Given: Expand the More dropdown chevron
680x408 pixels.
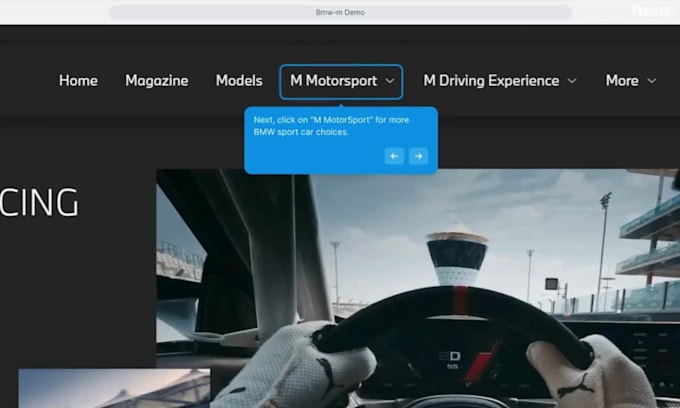Looking at the screenshot, I should [x=651, y=81].
